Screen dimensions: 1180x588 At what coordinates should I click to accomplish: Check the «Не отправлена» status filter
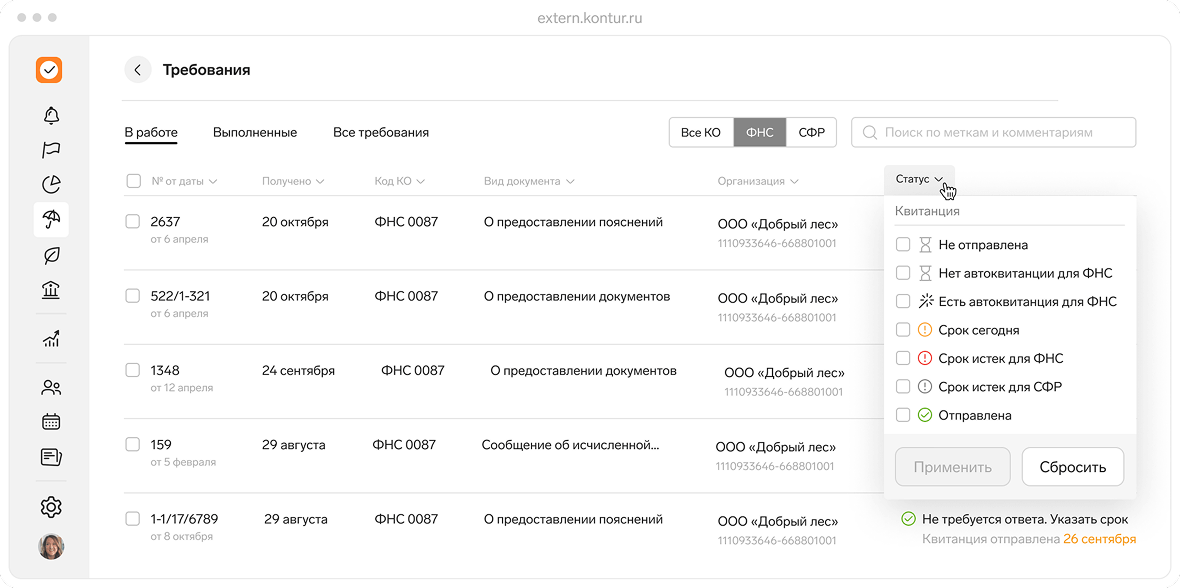pos(903,244)
